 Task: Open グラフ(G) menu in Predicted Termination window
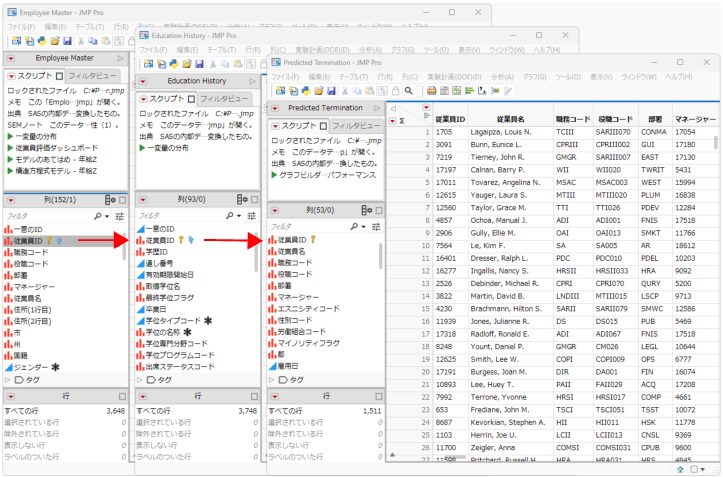[x=534, y=77]
